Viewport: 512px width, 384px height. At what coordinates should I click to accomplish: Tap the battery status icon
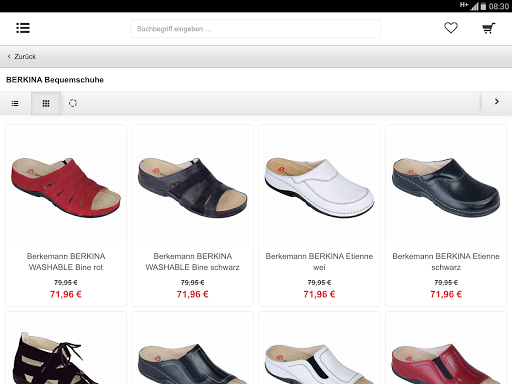point(483,6)
